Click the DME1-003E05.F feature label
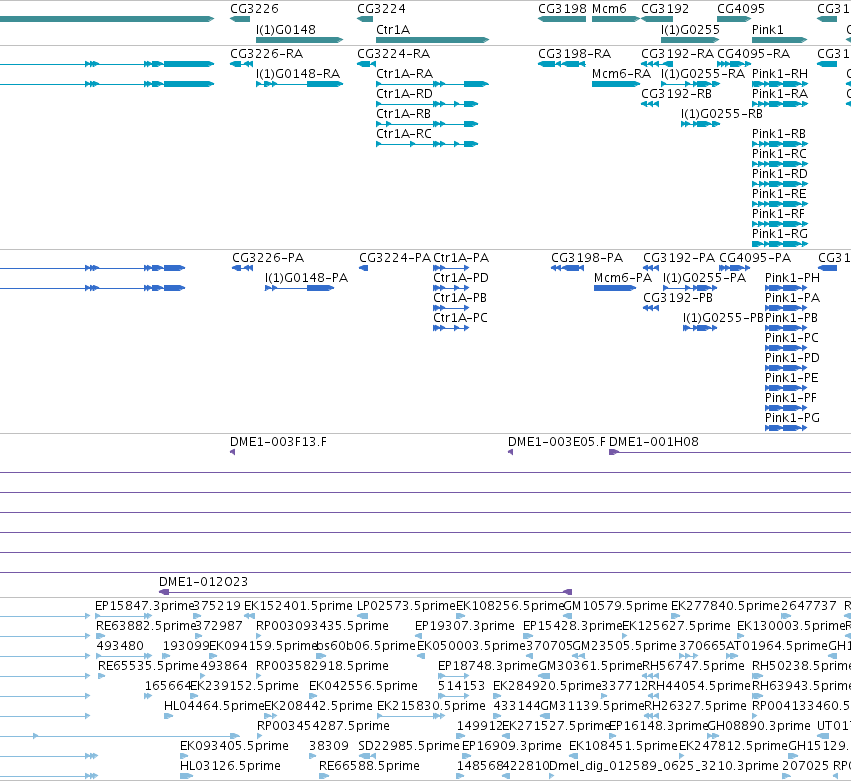This screenshot has width=851, height=781. [557, 442]
